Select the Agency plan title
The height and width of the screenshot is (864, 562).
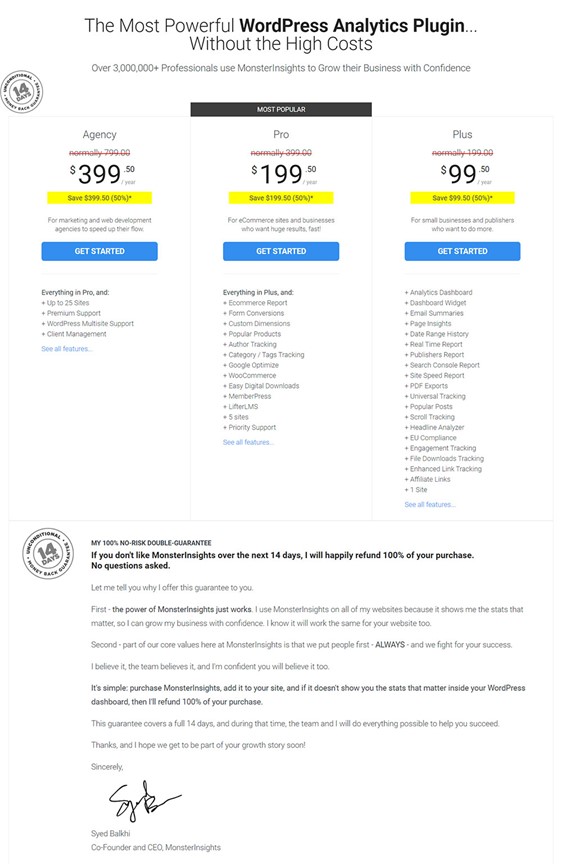pyautogui.click(x=100, y=134)
